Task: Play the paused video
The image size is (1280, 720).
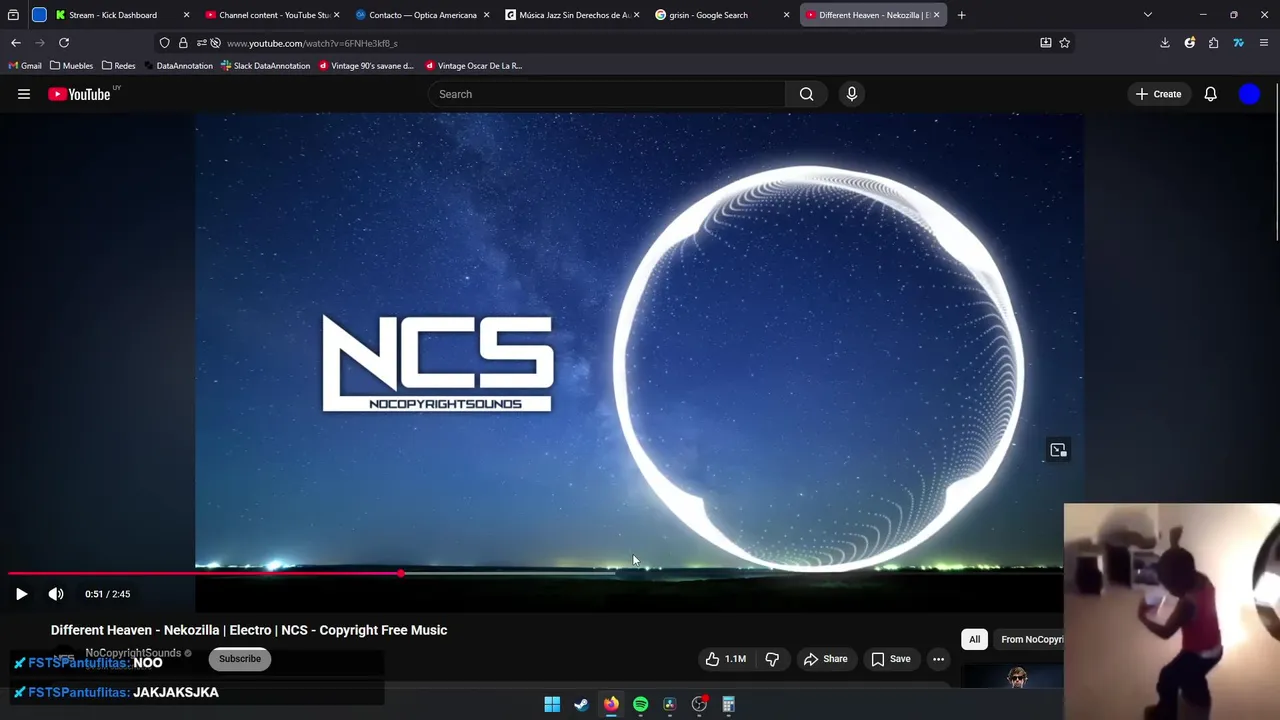Action: [21, 594]
